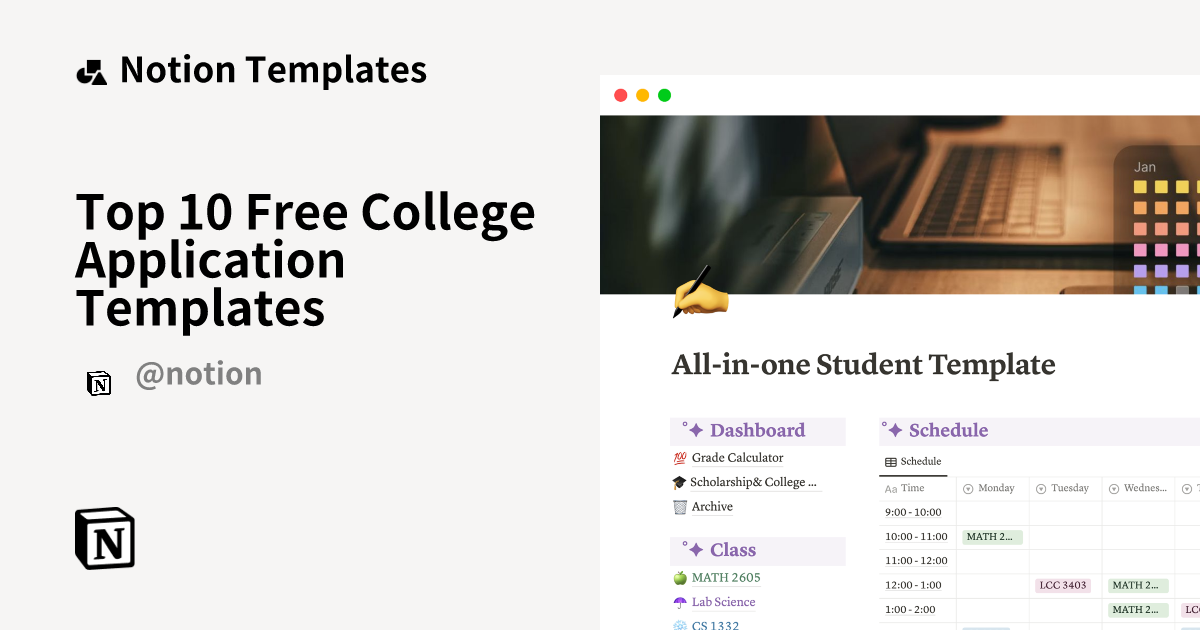Click the trash bin icon beside Archive
Image resolution: width=1200 pixels, height=630 pixels.
[680, 507]
